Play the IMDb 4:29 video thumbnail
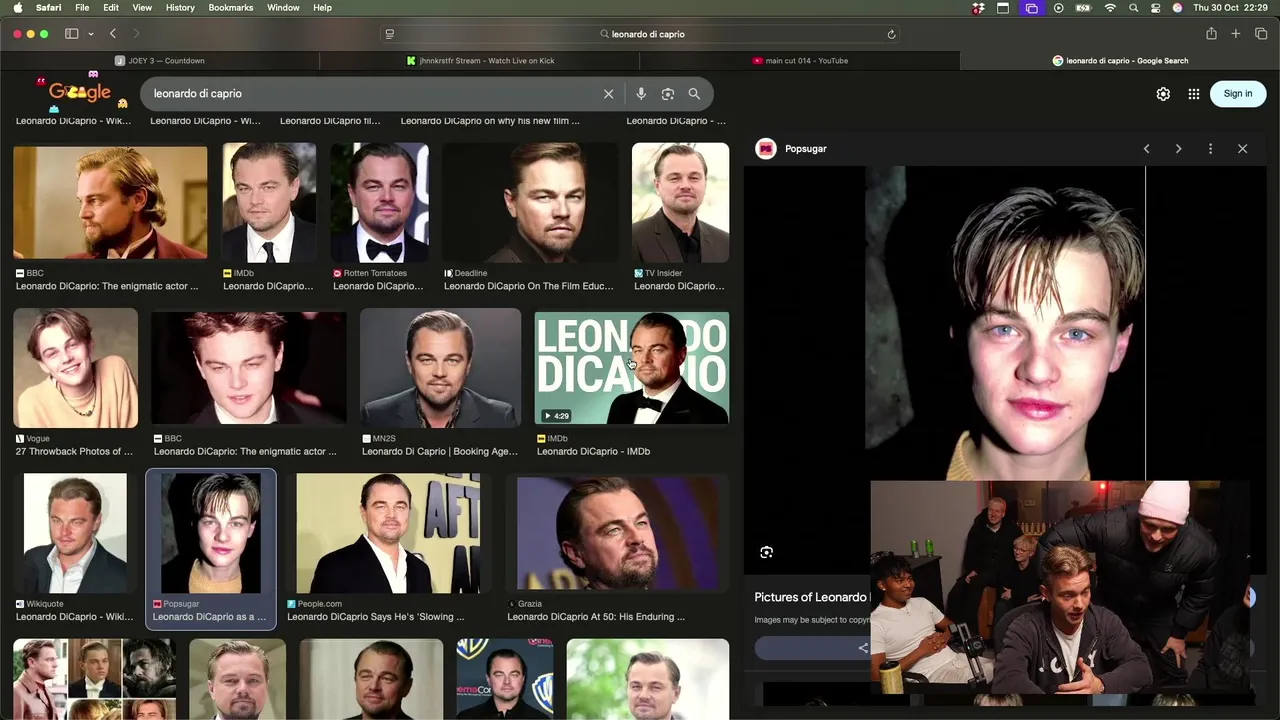The height and width of the screenshot is (720, 1280). (632, 368)
